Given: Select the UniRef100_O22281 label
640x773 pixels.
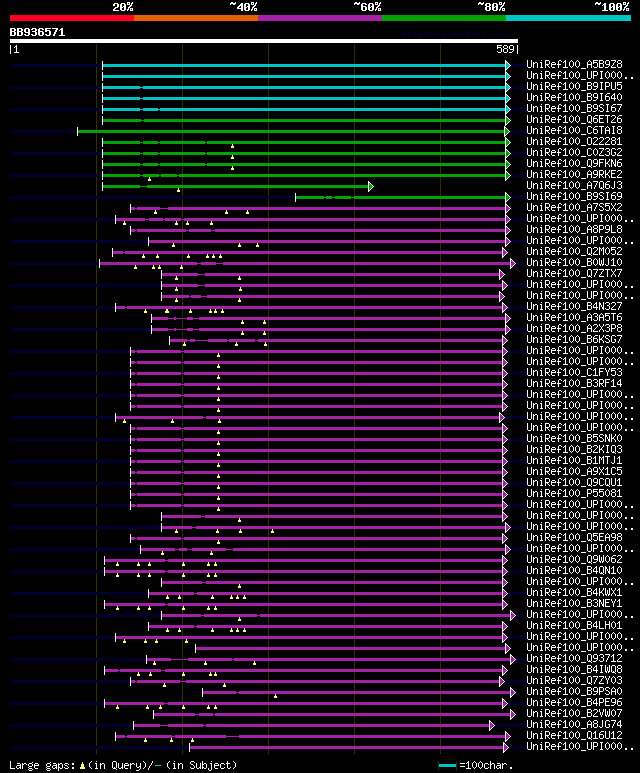Looking at the screenshot, I should tap(574, 141).
